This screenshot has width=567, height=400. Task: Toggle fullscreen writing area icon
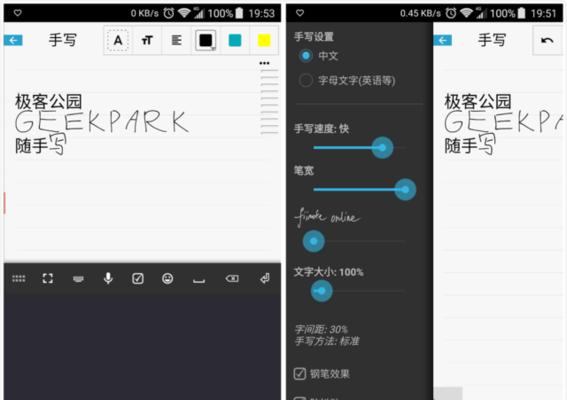tap(48, 278)
